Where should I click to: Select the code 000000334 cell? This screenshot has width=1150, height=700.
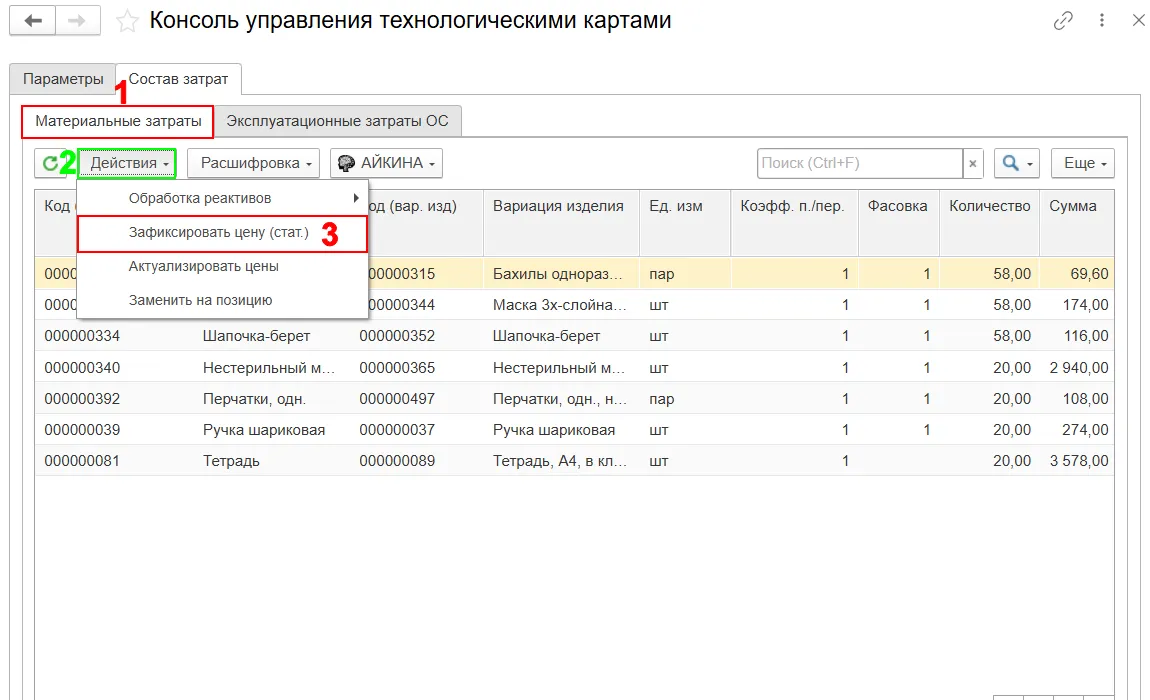click(x=114, y=336)
